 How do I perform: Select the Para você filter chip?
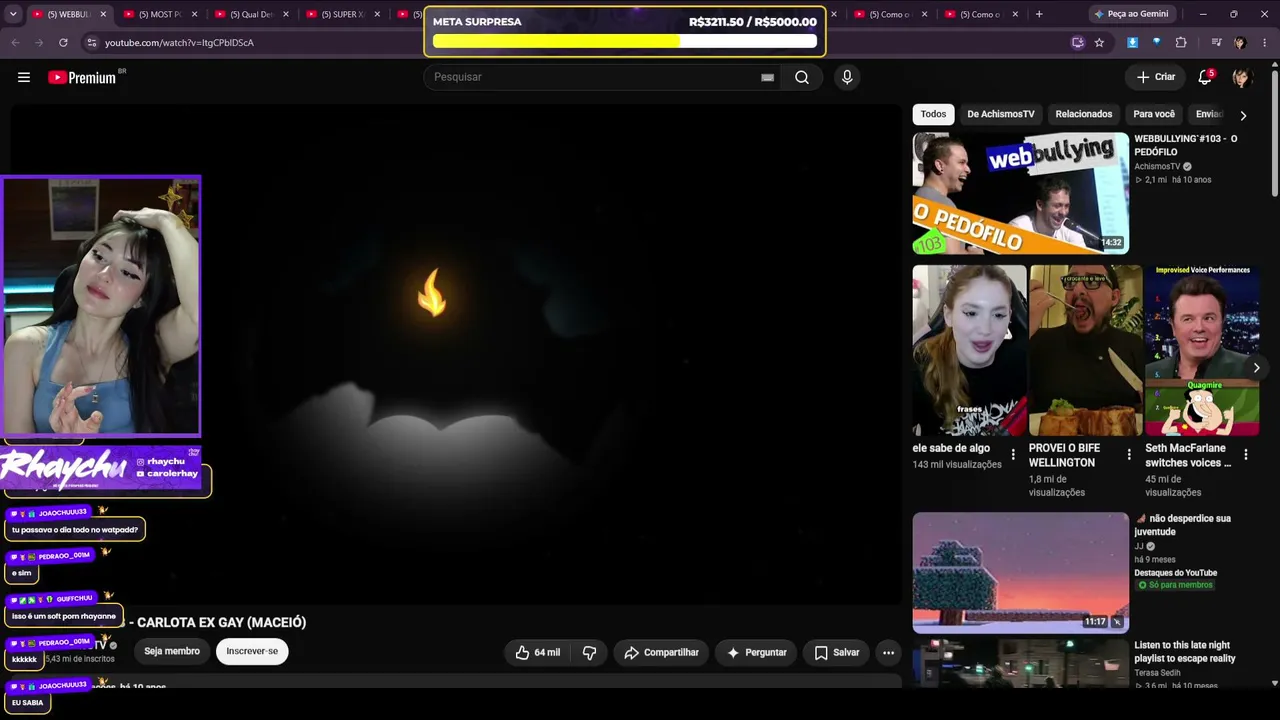click(1154, 114)
